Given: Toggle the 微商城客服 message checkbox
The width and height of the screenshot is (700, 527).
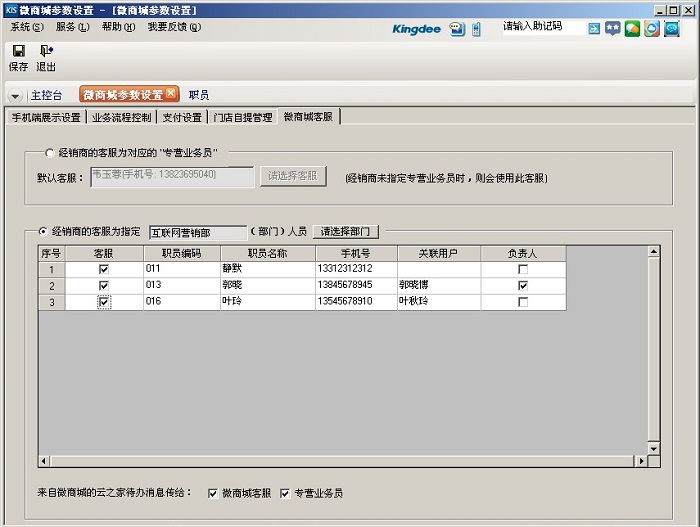Looking at the screenshot, I should click(213, 493).
